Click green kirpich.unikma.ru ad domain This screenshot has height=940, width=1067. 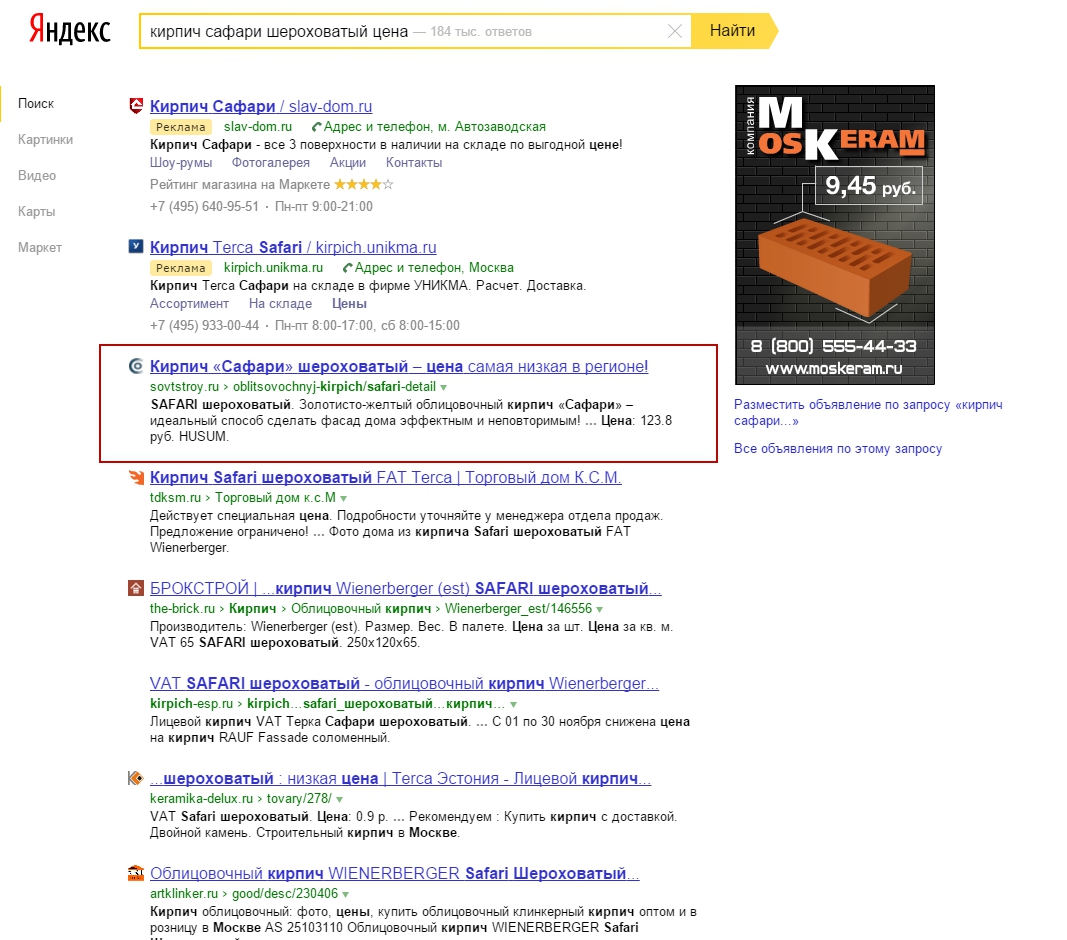(x=274, y=268)
